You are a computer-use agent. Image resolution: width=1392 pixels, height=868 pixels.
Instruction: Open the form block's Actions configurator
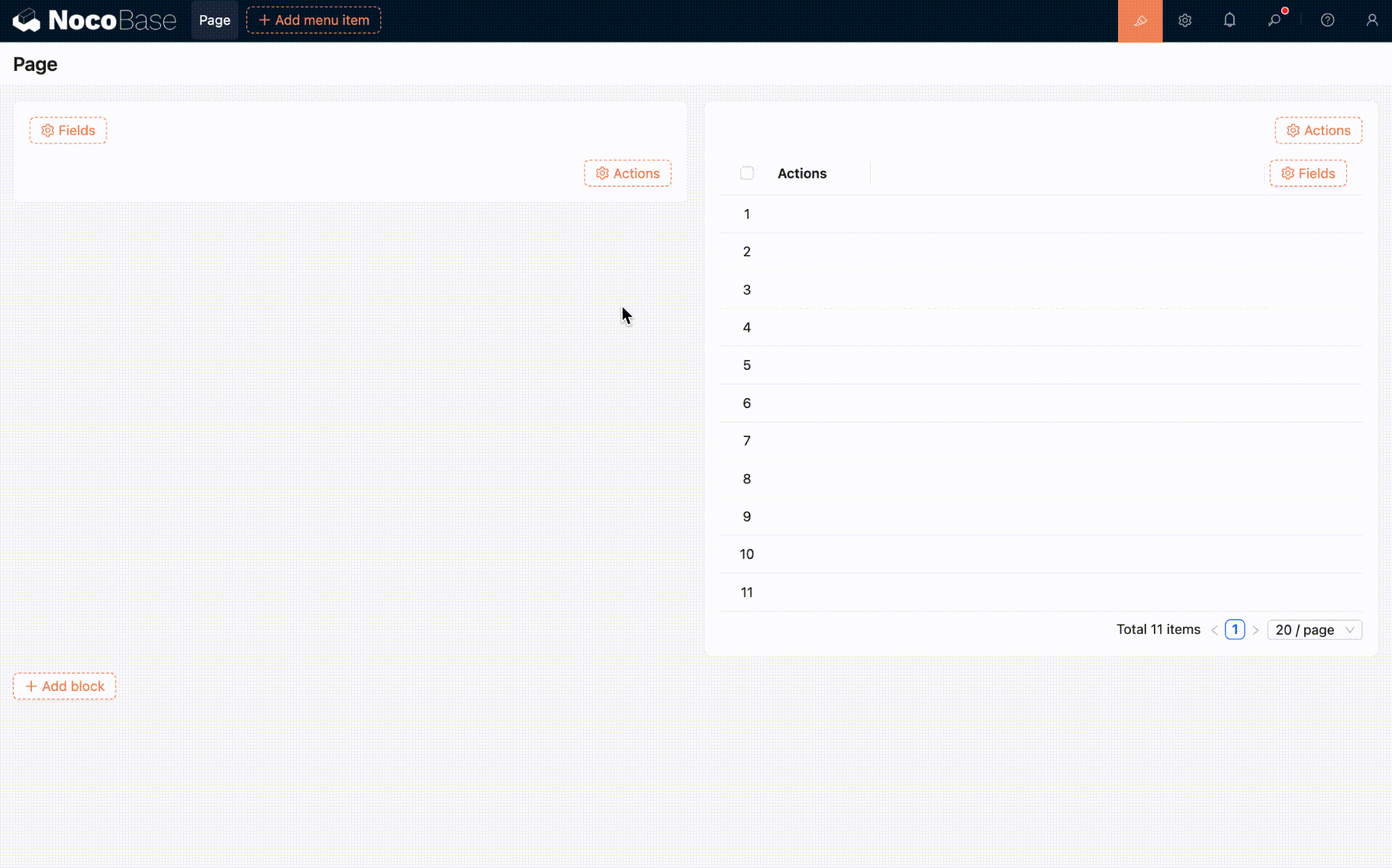[x=627, y=173]
